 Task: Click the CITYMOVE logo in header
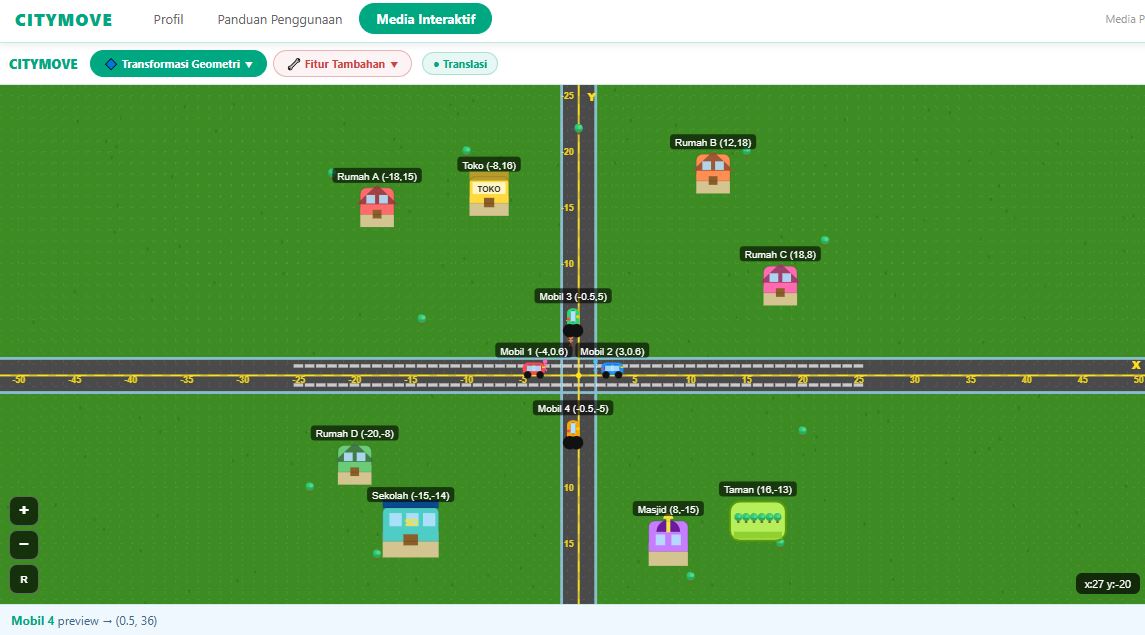coord(64,20)
